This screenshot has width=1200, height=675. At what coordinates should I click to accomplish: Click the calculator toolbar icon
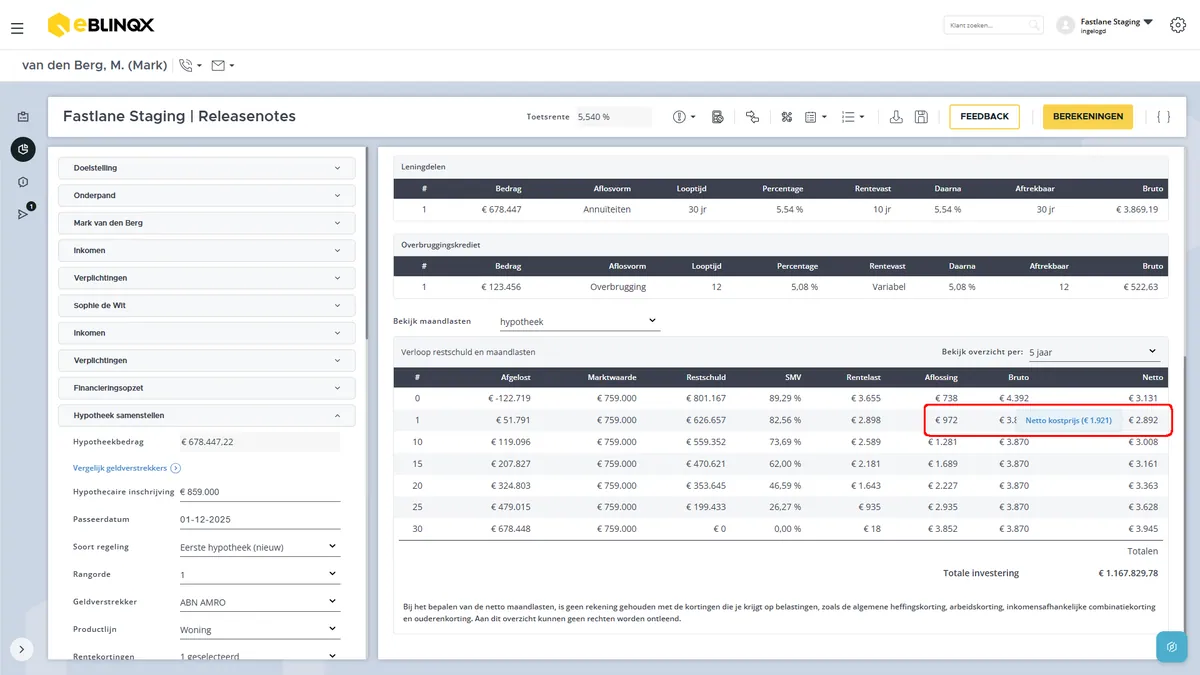(x=718, y=117)
